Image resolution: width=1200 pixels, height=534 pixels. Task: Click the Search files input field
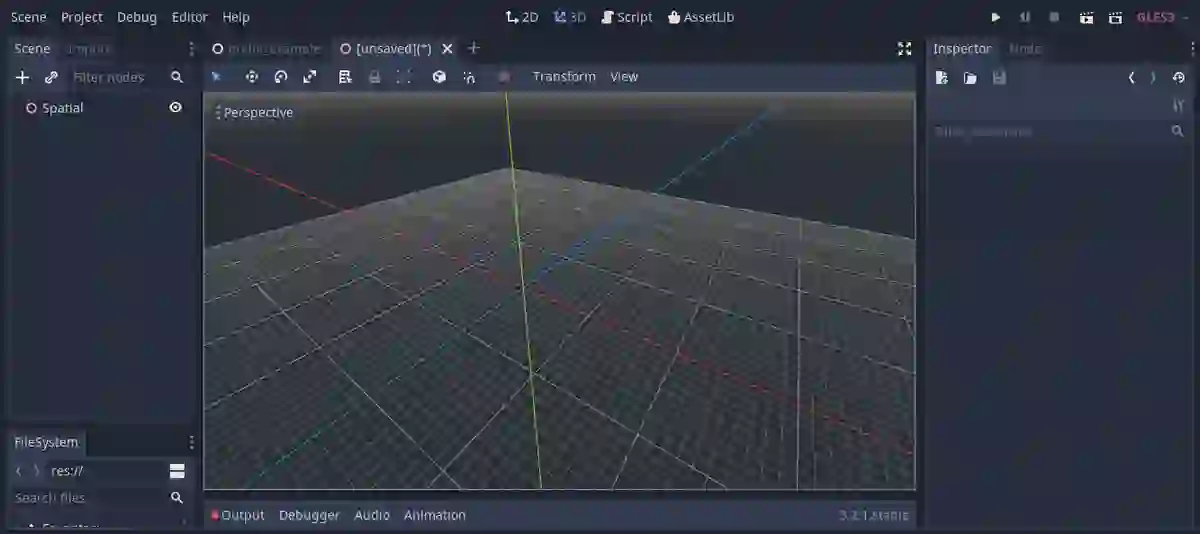pos(89,498)
